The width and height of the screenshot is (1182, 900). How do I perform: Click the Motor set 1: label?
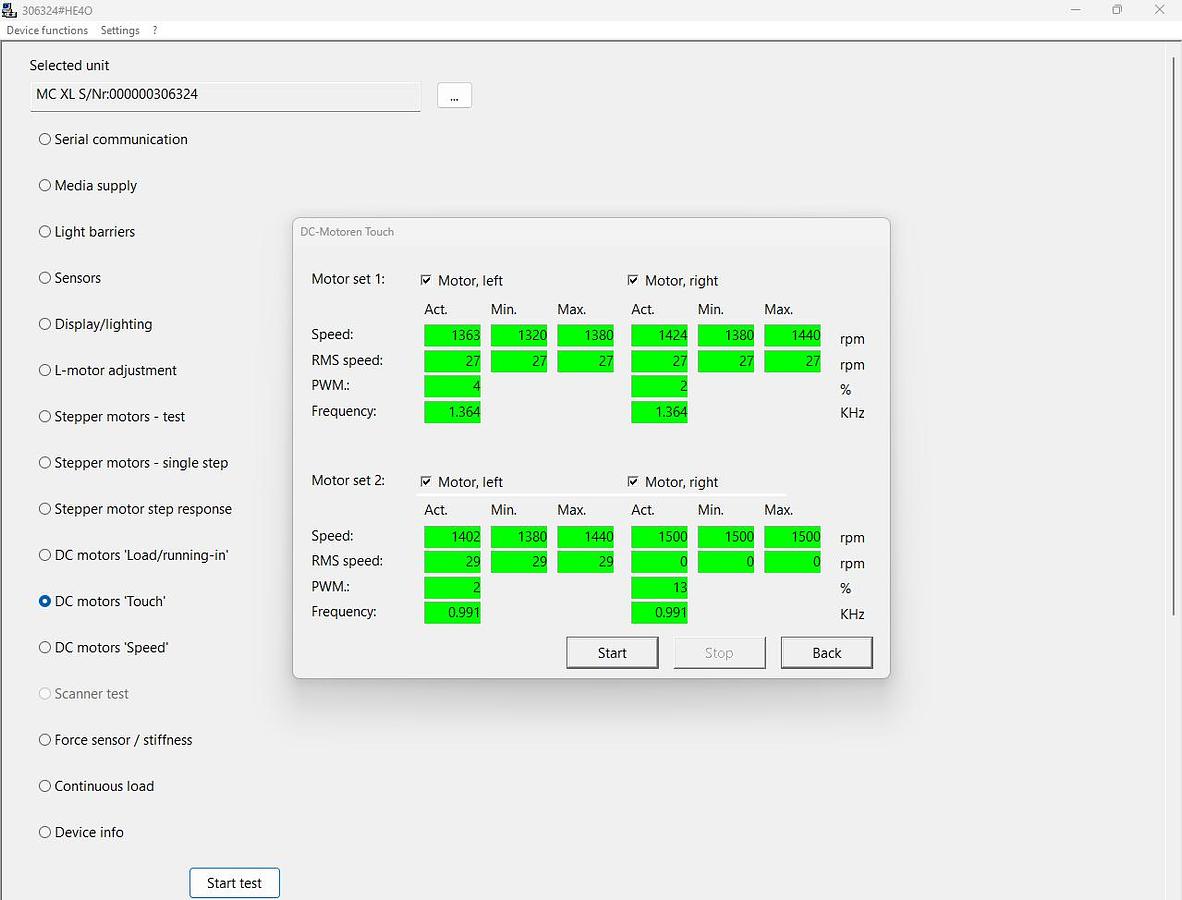(348, 279)
